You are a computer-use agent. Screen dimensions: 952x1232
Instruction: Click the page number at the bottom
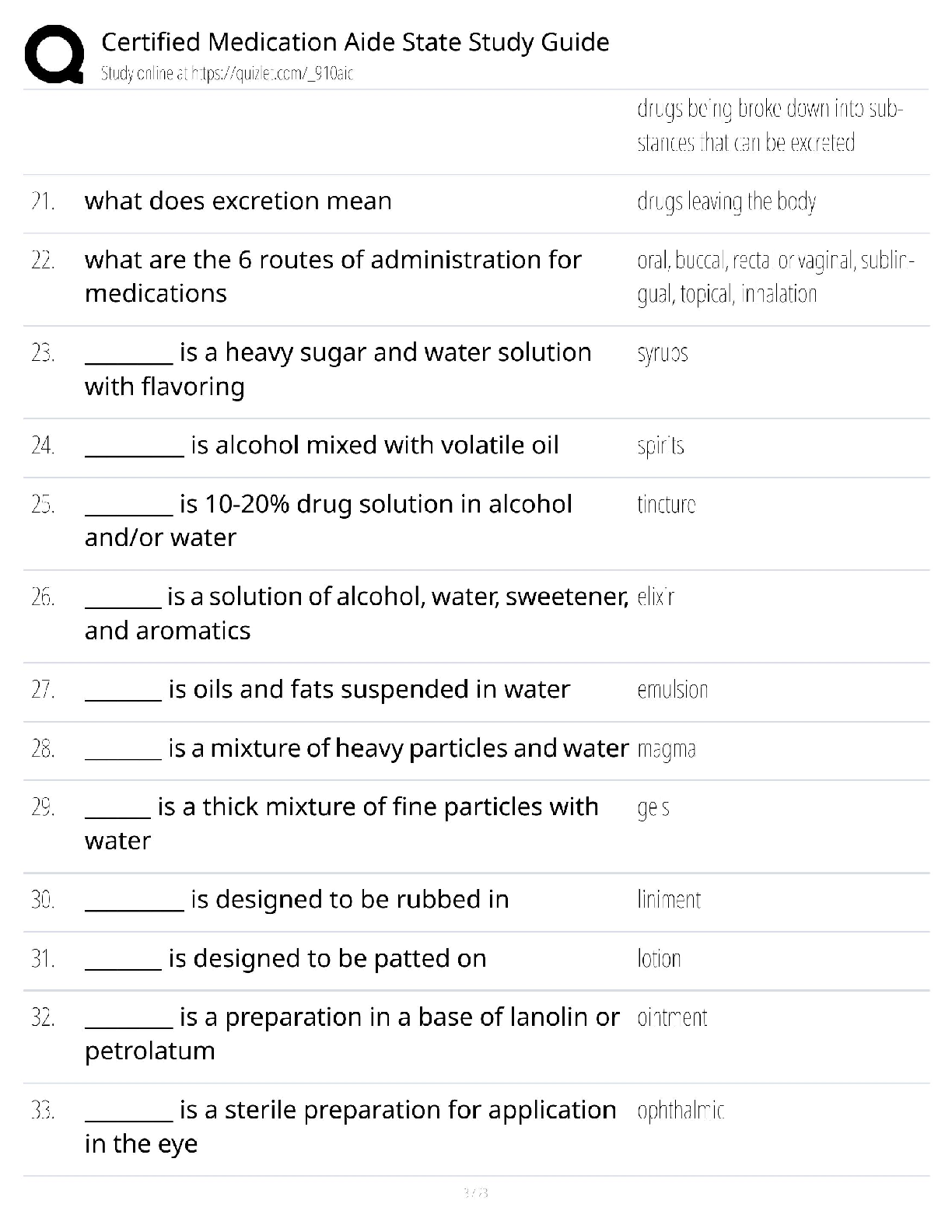coord(475,1192)
